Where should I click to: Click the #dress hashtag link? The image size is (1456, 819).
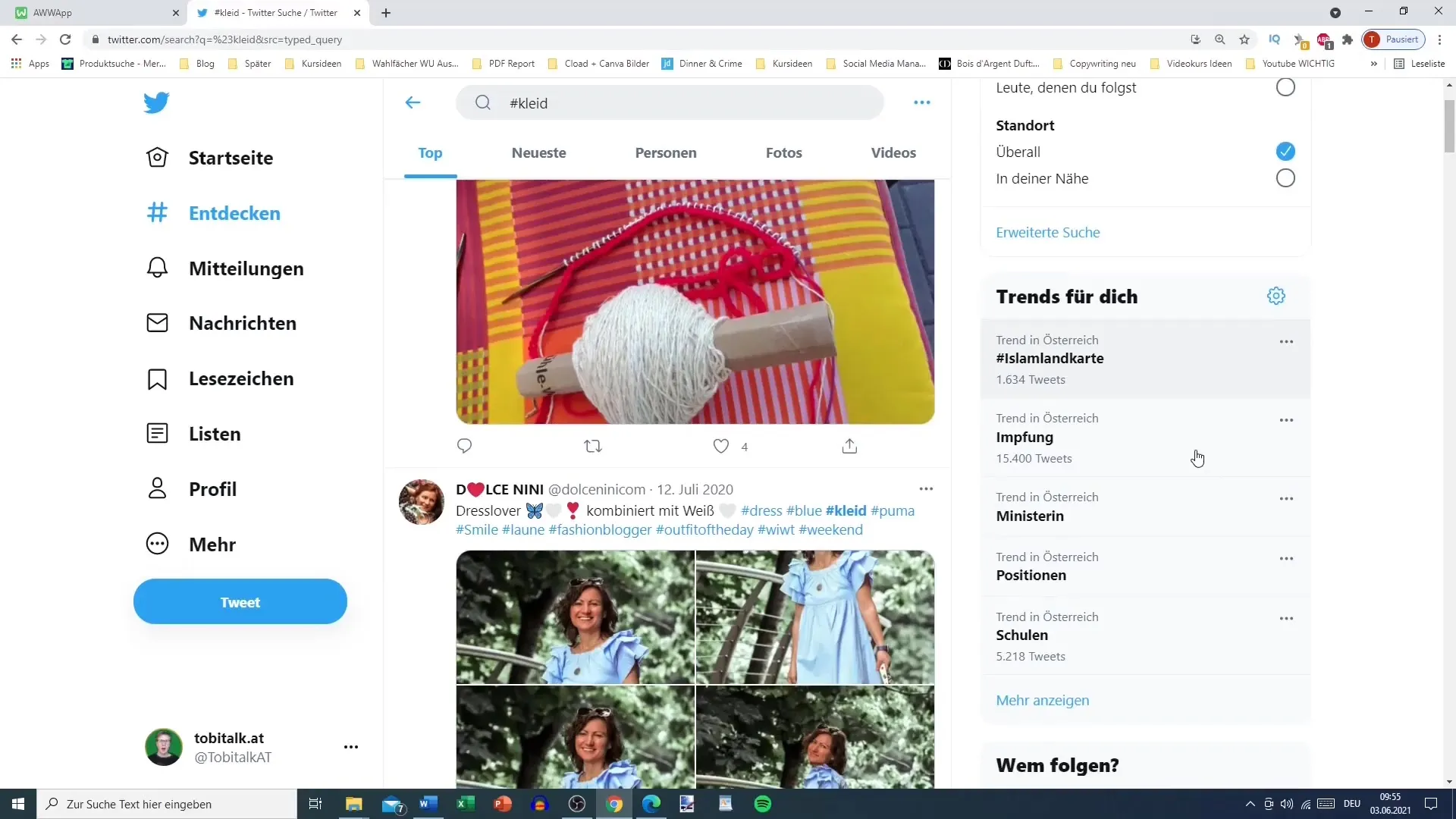761,510
